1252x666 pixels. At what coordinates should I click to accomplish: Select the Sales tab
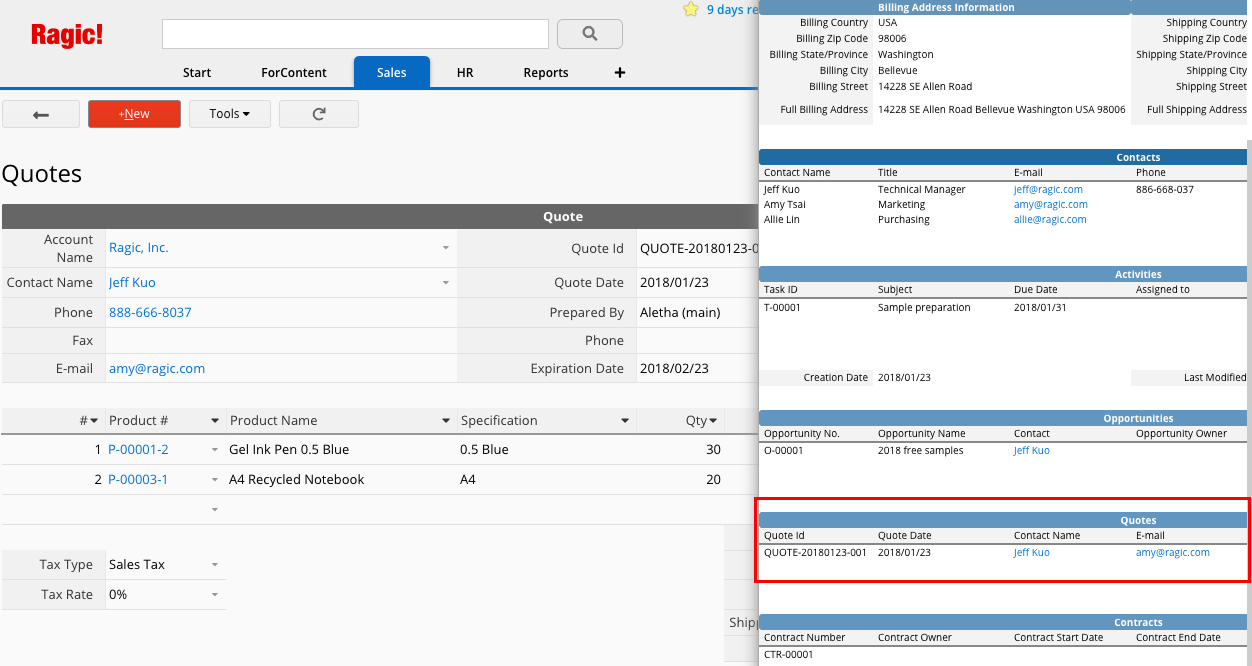[392, 72]
